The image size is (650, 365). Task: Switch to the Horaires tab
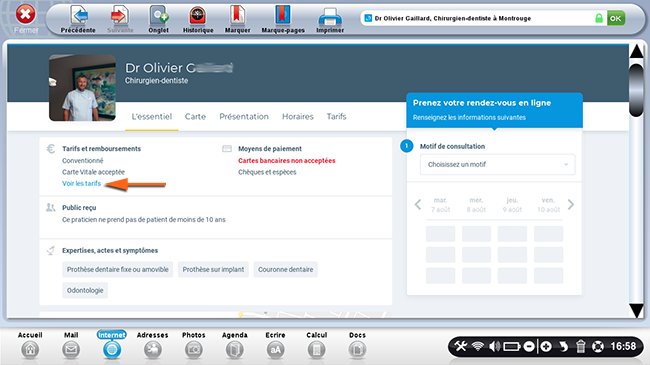[x=298, y=117]
